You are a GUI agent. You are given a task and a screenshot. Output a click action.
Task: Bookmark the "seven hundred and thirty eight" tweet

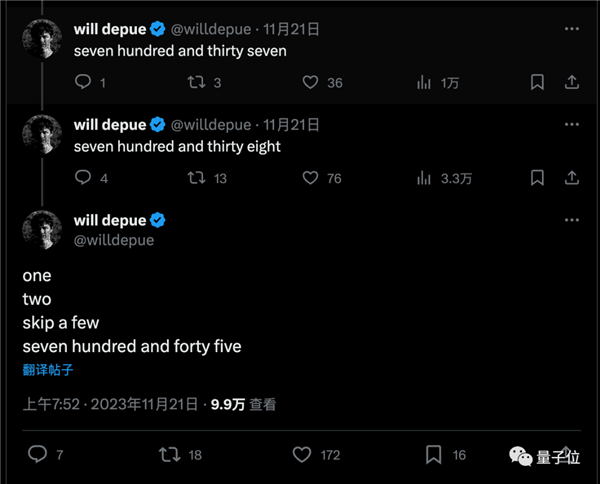pos(537,178)
